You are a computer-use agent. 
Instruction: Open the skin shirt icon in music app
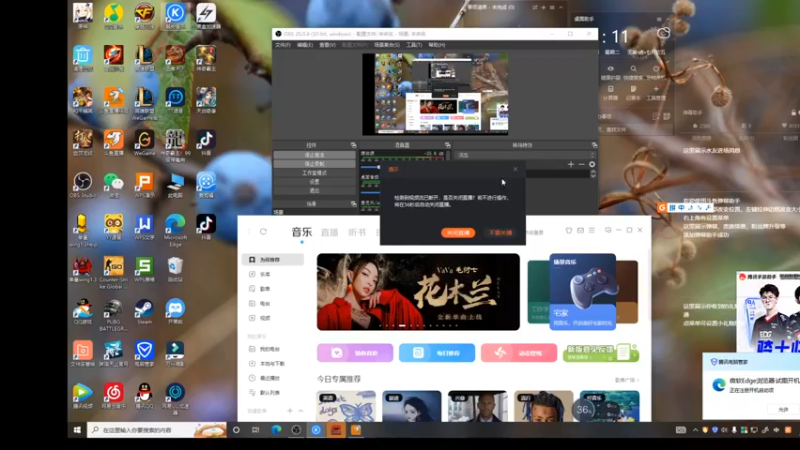pos(569,231)
